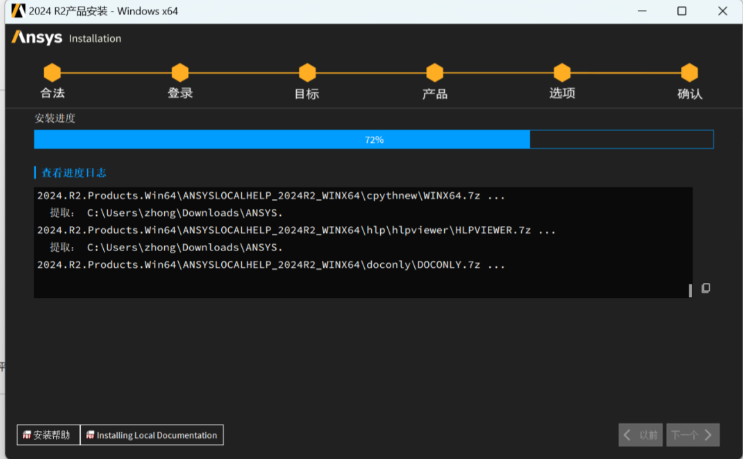
Task: Select the 选项 step hexagon
Action: pyautogui.click(x=562, y=73)
